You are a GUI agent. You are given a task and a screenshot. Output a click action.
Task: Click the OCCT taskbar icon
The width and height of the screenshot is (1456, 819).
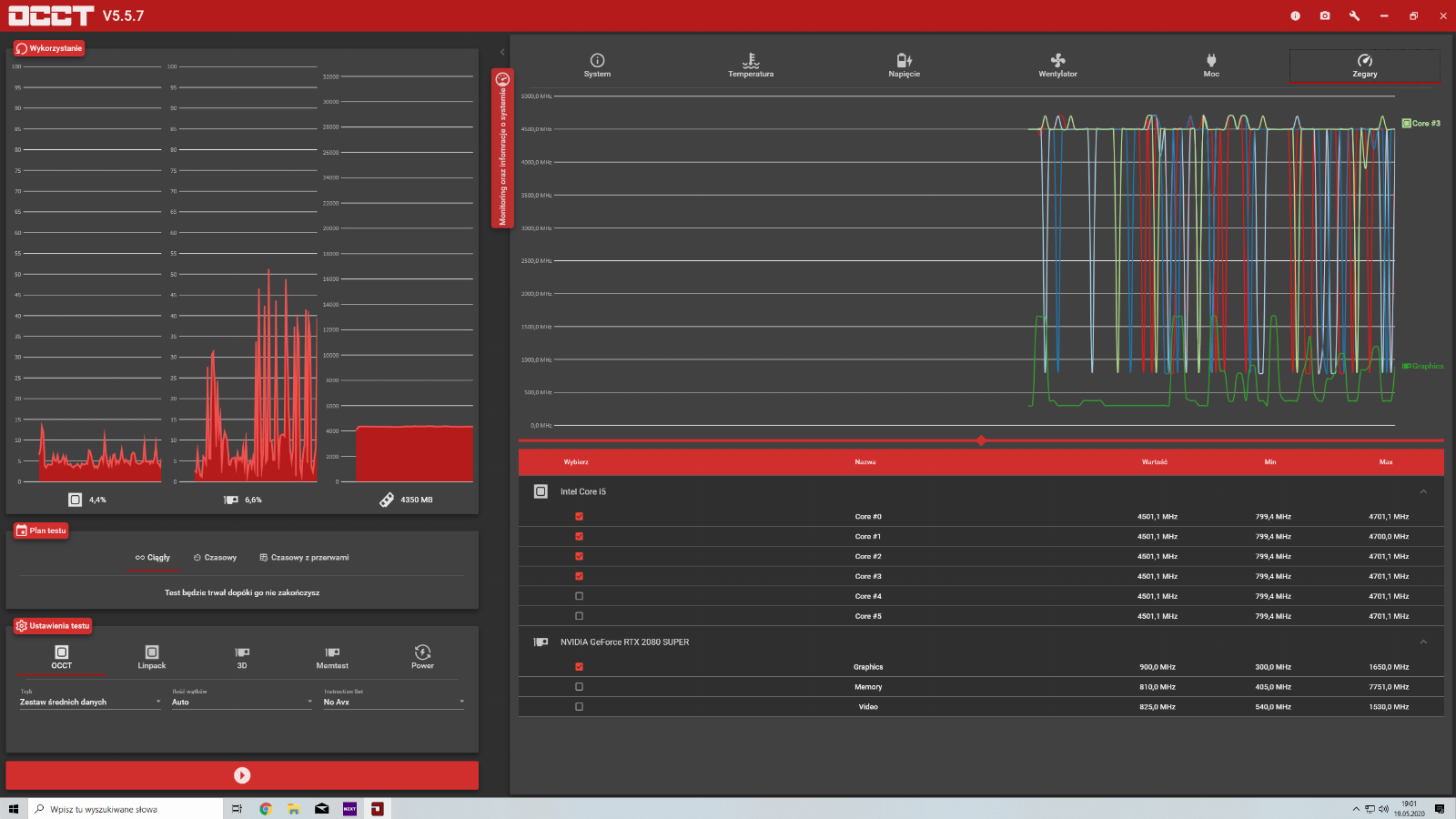(377, 809)
